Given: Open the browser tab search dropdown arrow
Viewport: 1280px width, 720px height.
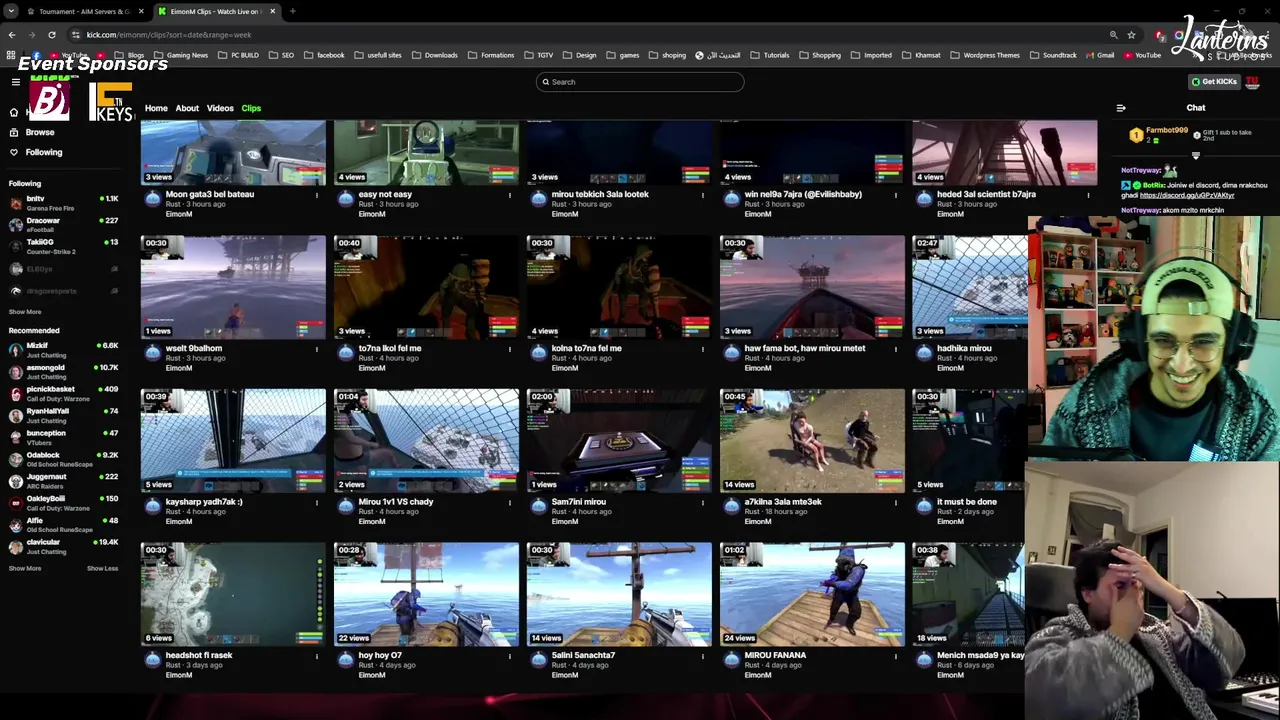Looking at the screenshot, I should pos(13,11).
